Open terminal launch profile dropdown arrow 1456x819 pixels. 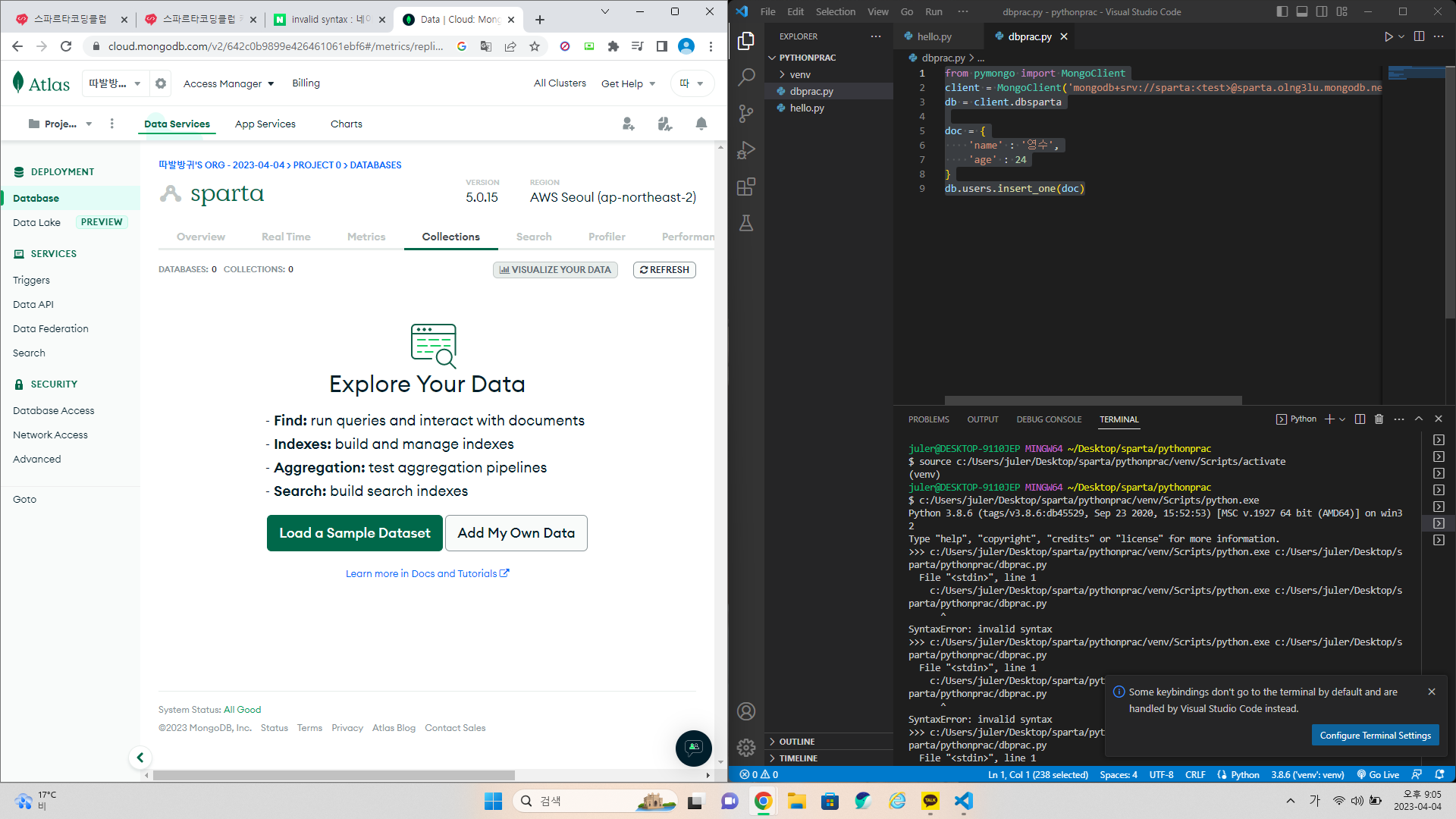pos(1342,419)
